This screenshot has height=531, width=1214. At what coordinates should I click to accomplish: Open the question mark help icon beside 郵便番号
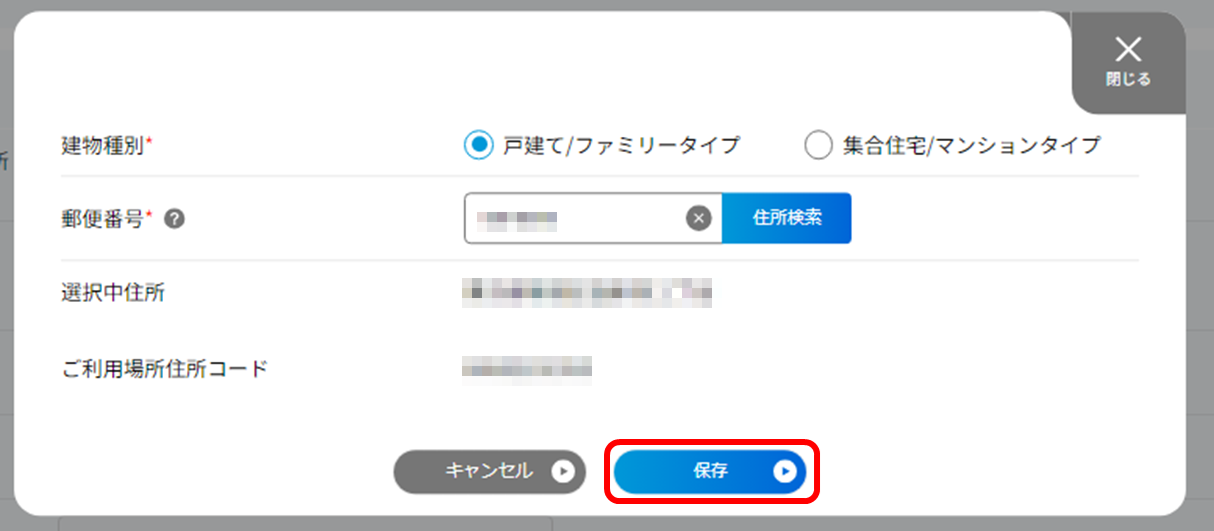point(174,219)
